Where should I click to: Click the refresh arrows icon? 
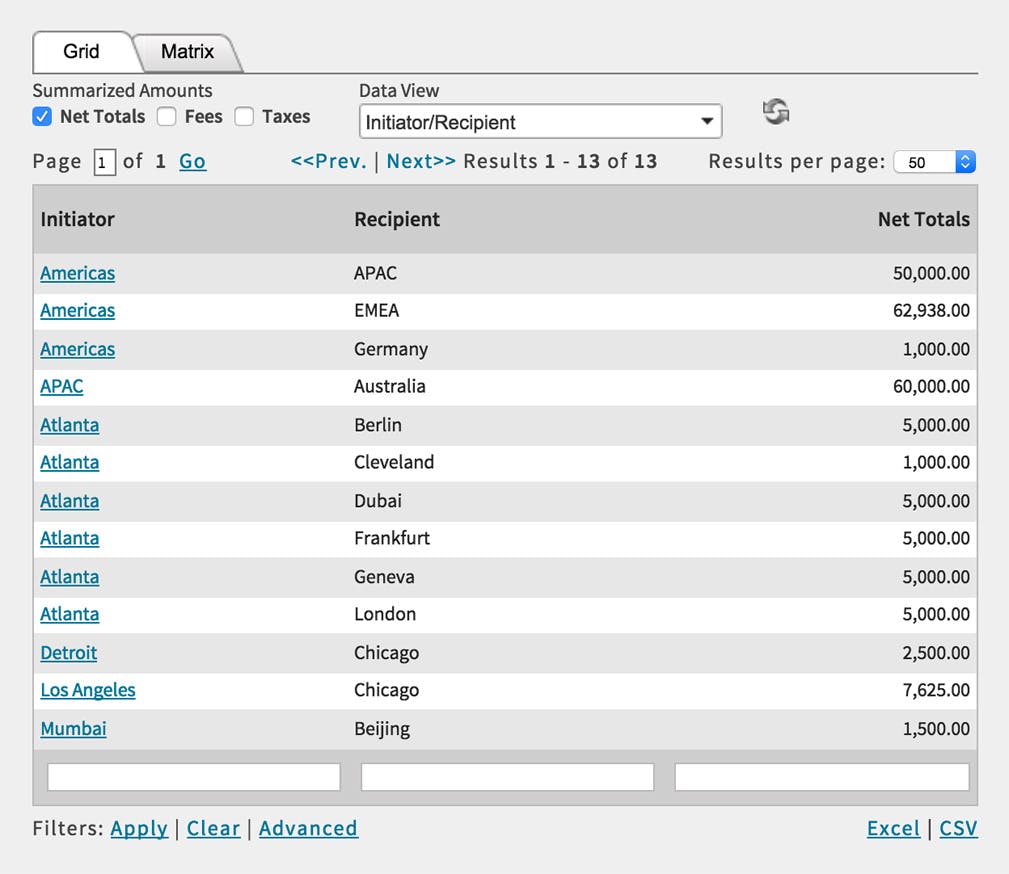(x=776, y=112)
